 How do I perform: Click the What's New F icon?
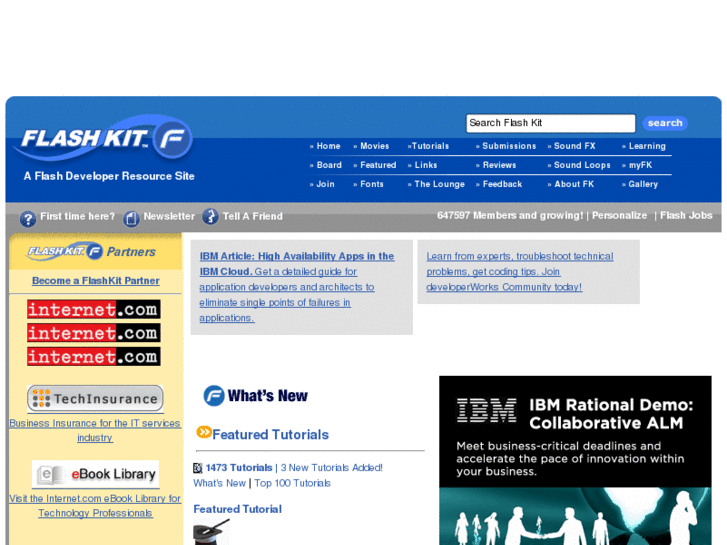(x=214, y=396)
